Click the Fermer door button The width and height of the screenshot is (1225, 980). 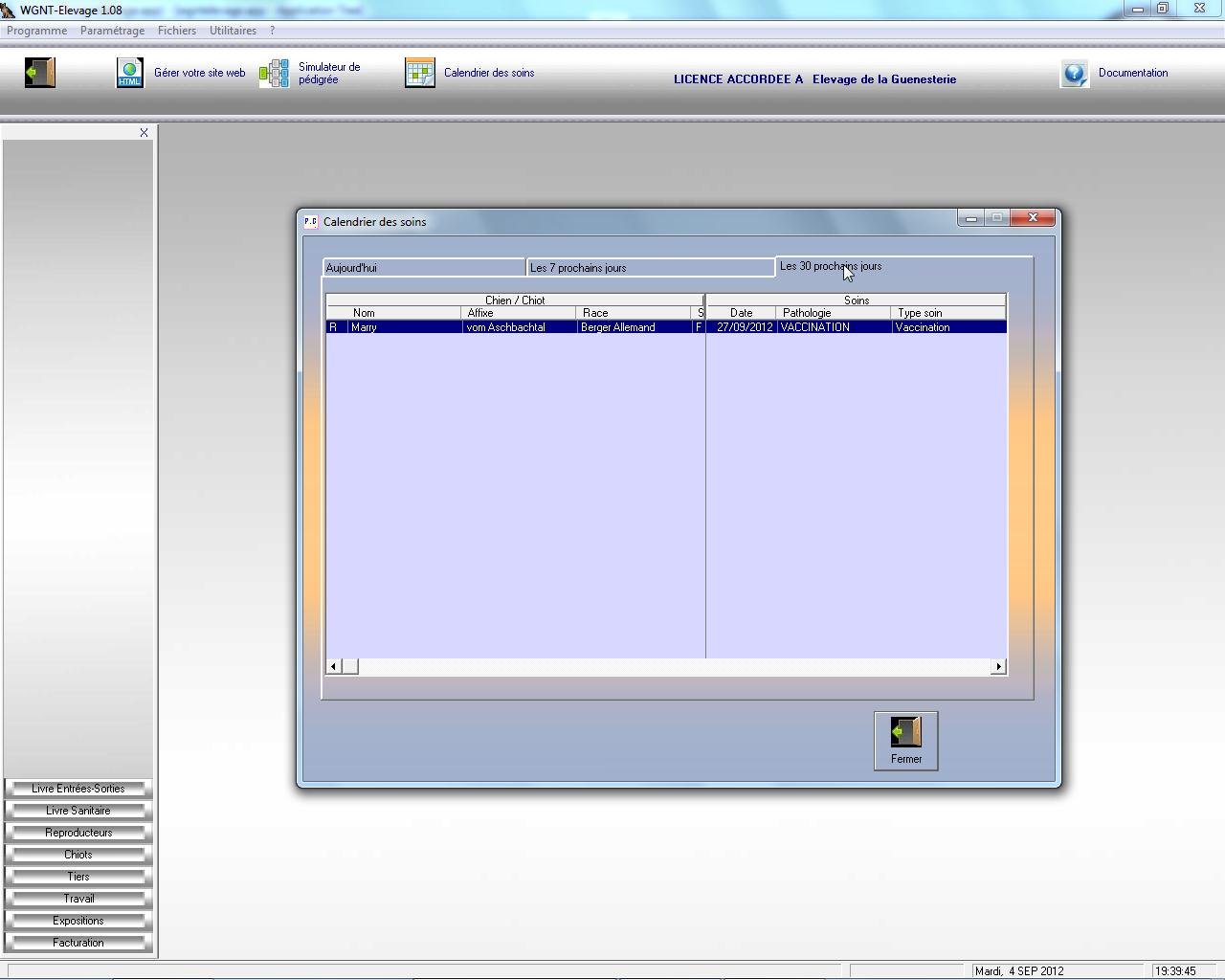(x=905, y=740)
